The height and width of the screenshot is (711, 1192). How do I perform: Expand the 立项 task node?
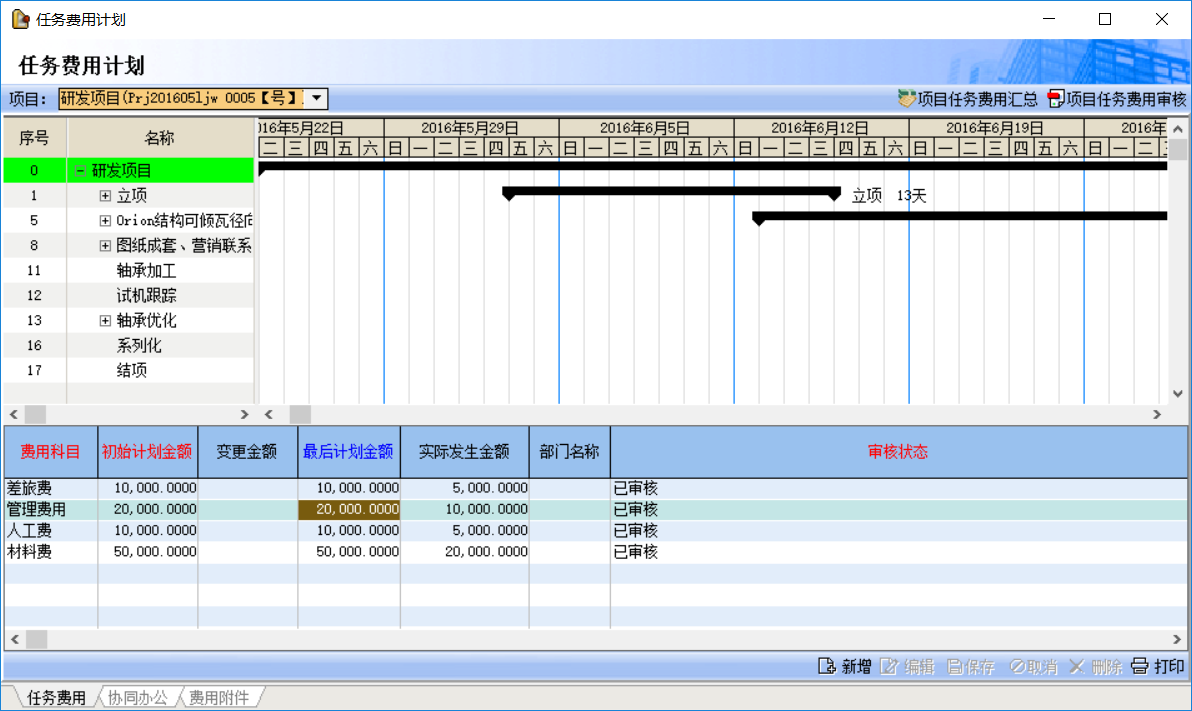coord(105,196)
